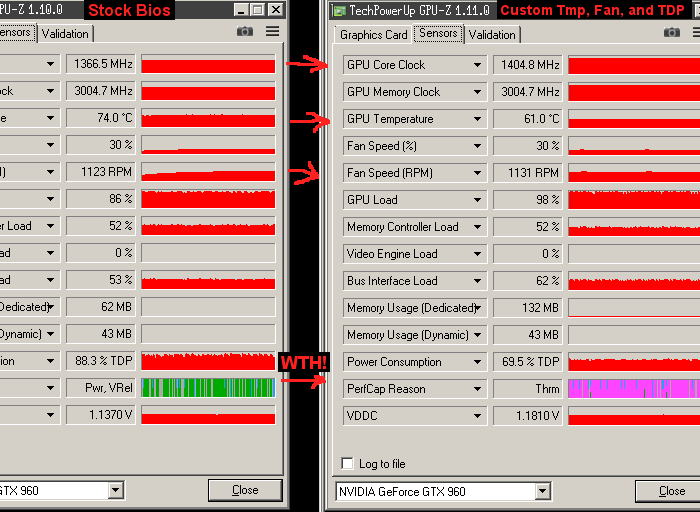Click the 86 % load value in Stock Bios window
This screenshot has height=512, width=700.
pyautogui.click(x=101, y=199)
